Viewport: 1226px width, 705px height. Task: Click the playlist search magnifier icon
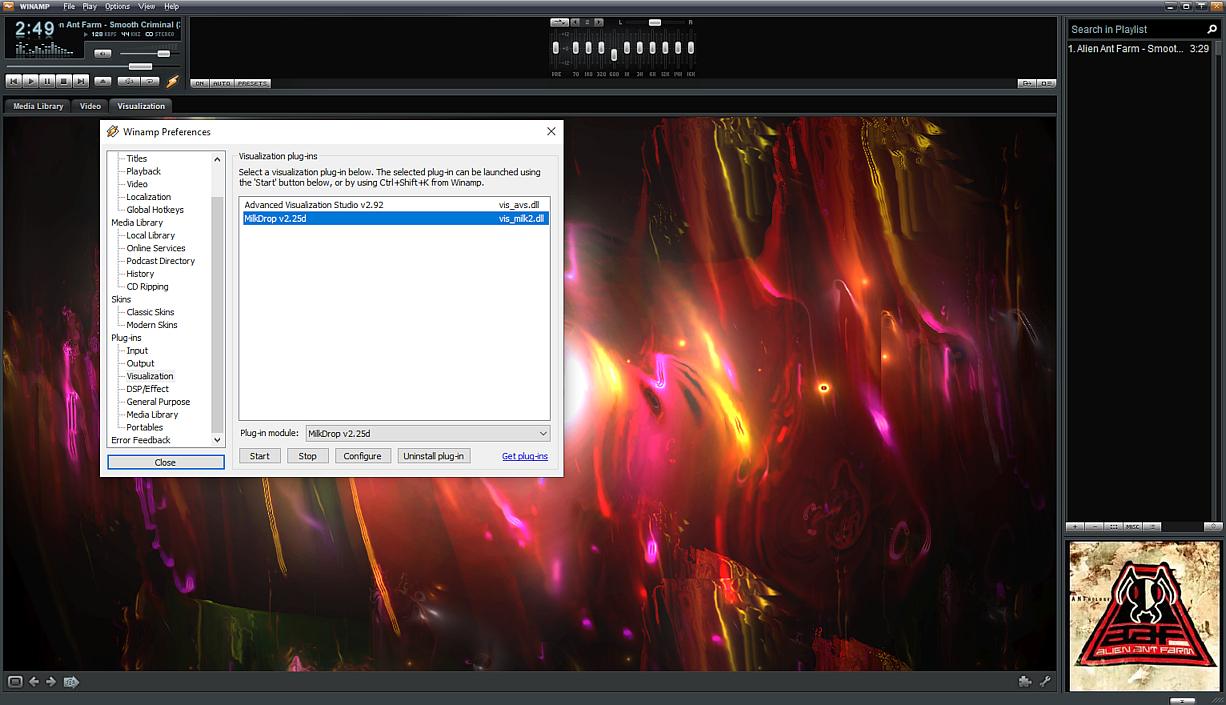[1213, 29]
